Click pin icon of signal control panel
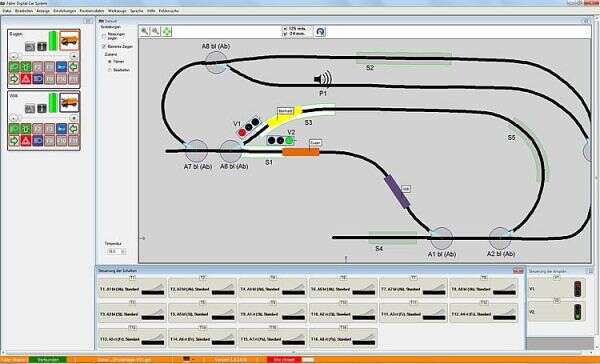 point(590,271)
